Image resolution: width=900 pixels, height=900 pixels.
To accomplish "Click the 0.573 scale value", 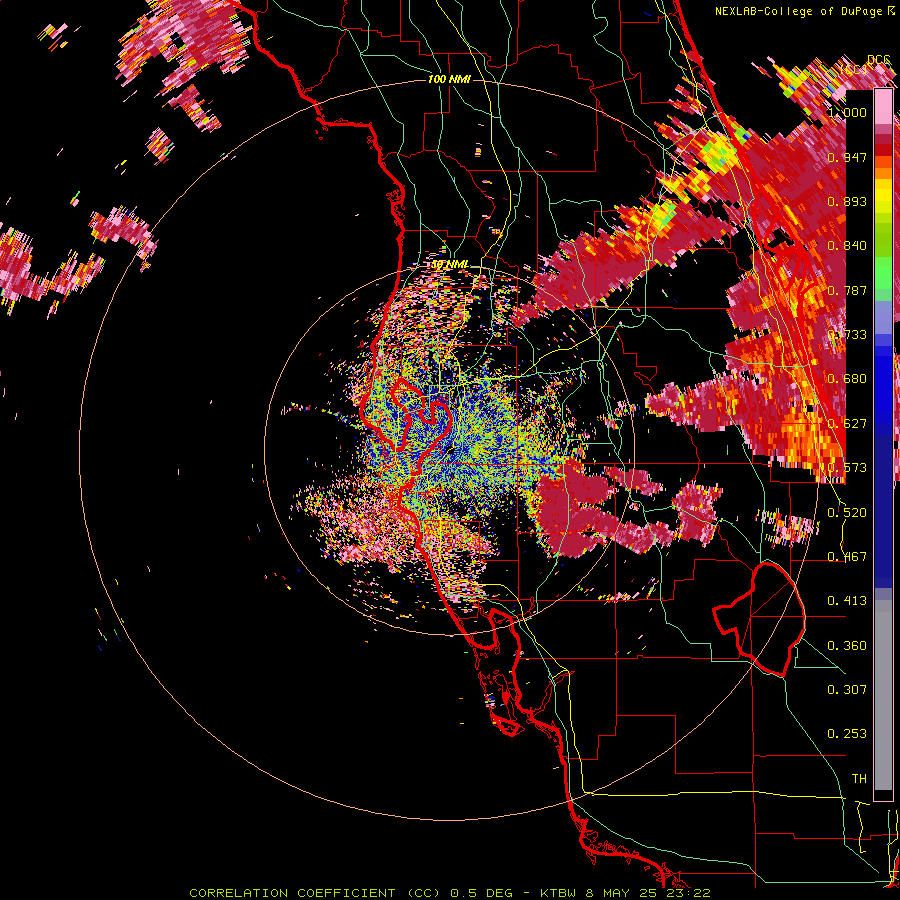I will point(847,468).
